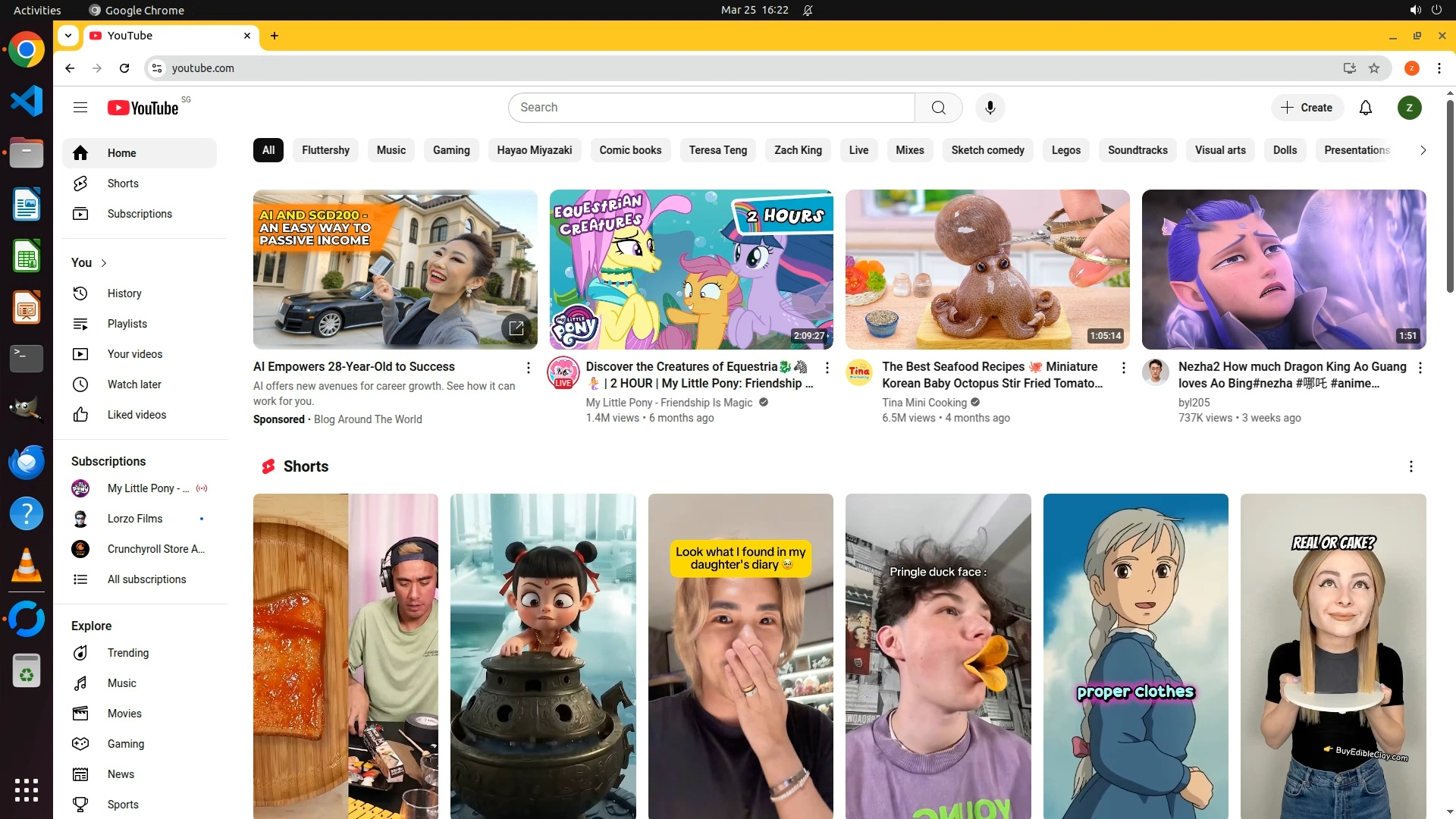Open Shorts in the sidebar
The image size is (1456, 819).
pos(122,184)
